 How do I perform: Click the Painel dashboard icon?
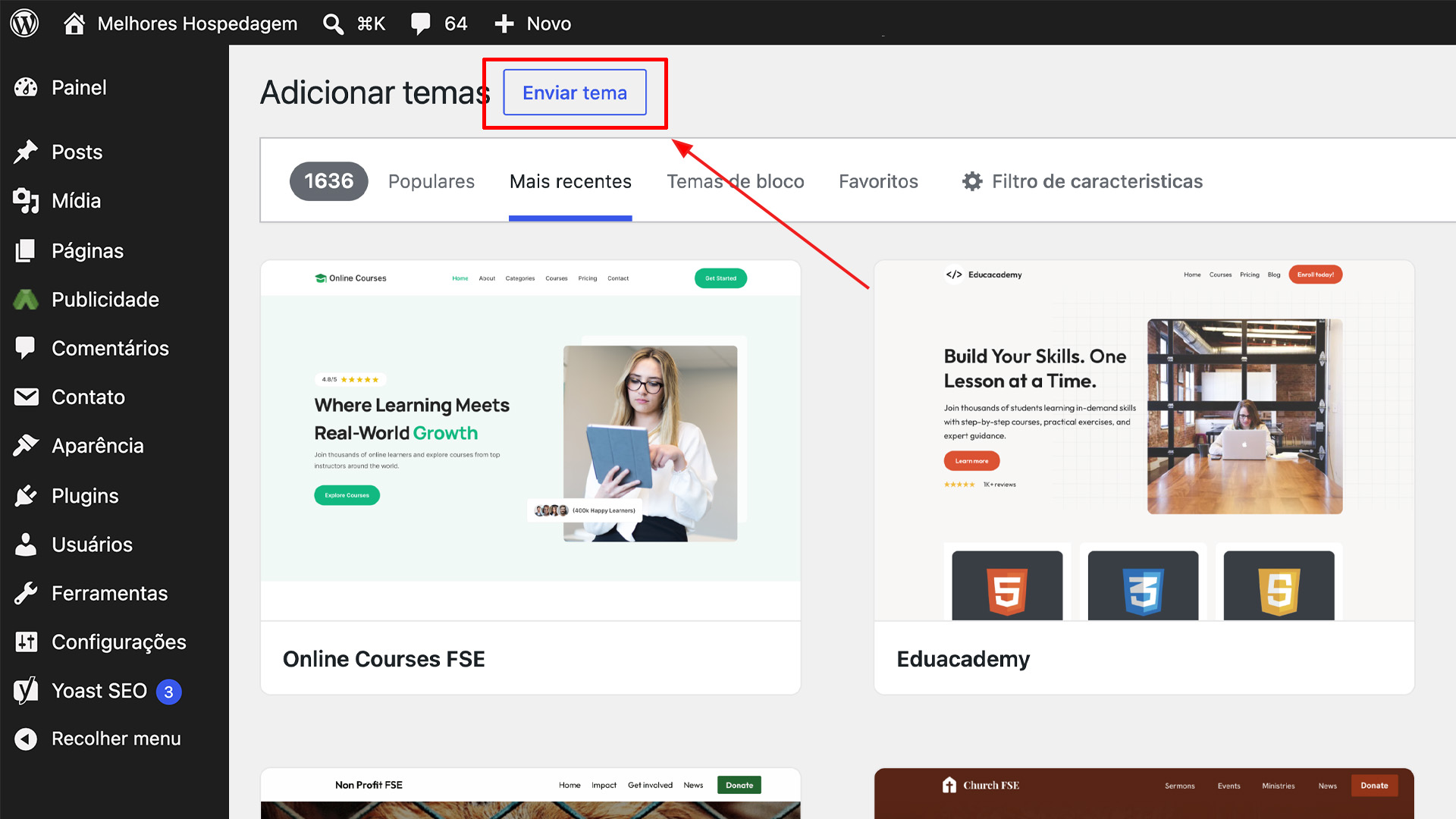tap(26, 87)
